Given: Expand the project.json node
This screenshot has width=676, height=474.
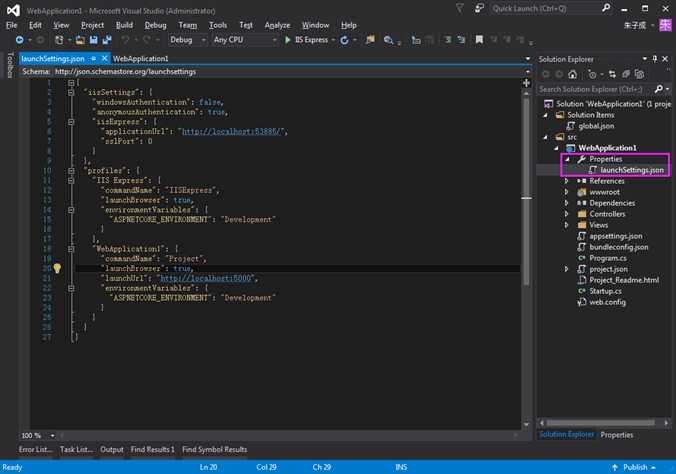Looking at the screenshot, I should (x=567, y=269).
